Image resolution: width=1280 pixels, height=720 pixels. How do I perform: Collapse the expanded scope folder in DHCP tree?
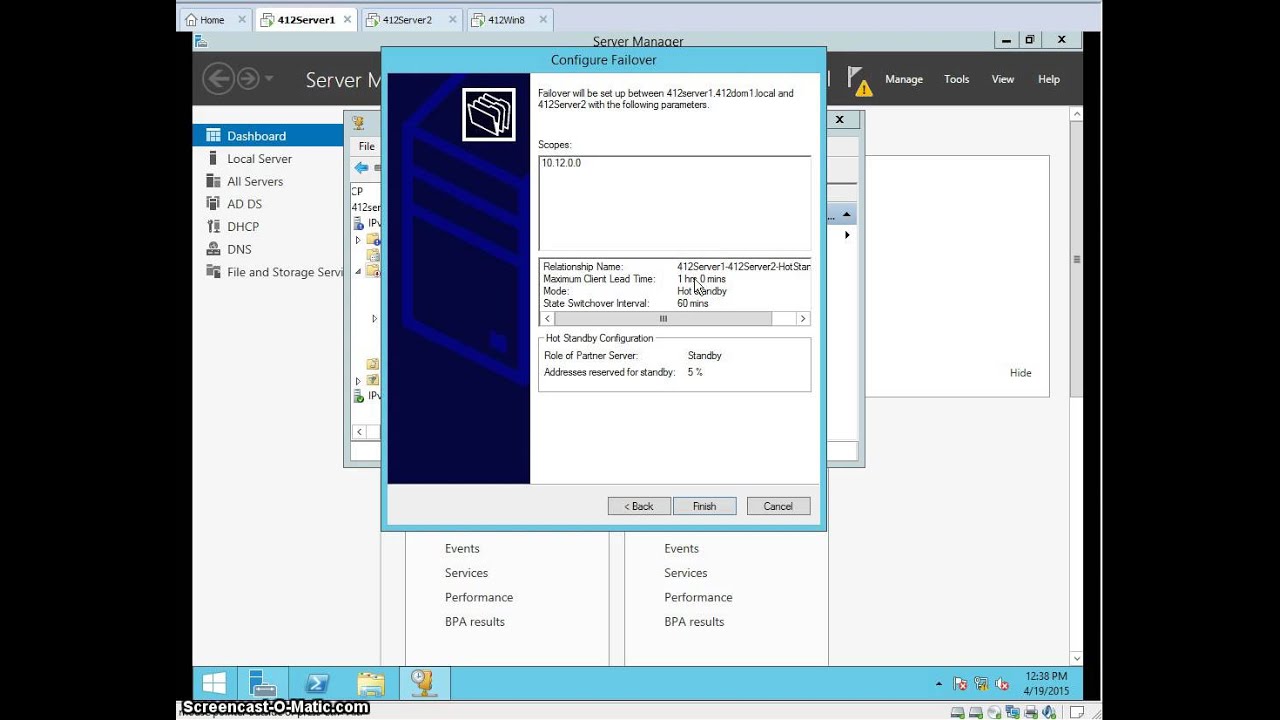(x=358, y=271)
